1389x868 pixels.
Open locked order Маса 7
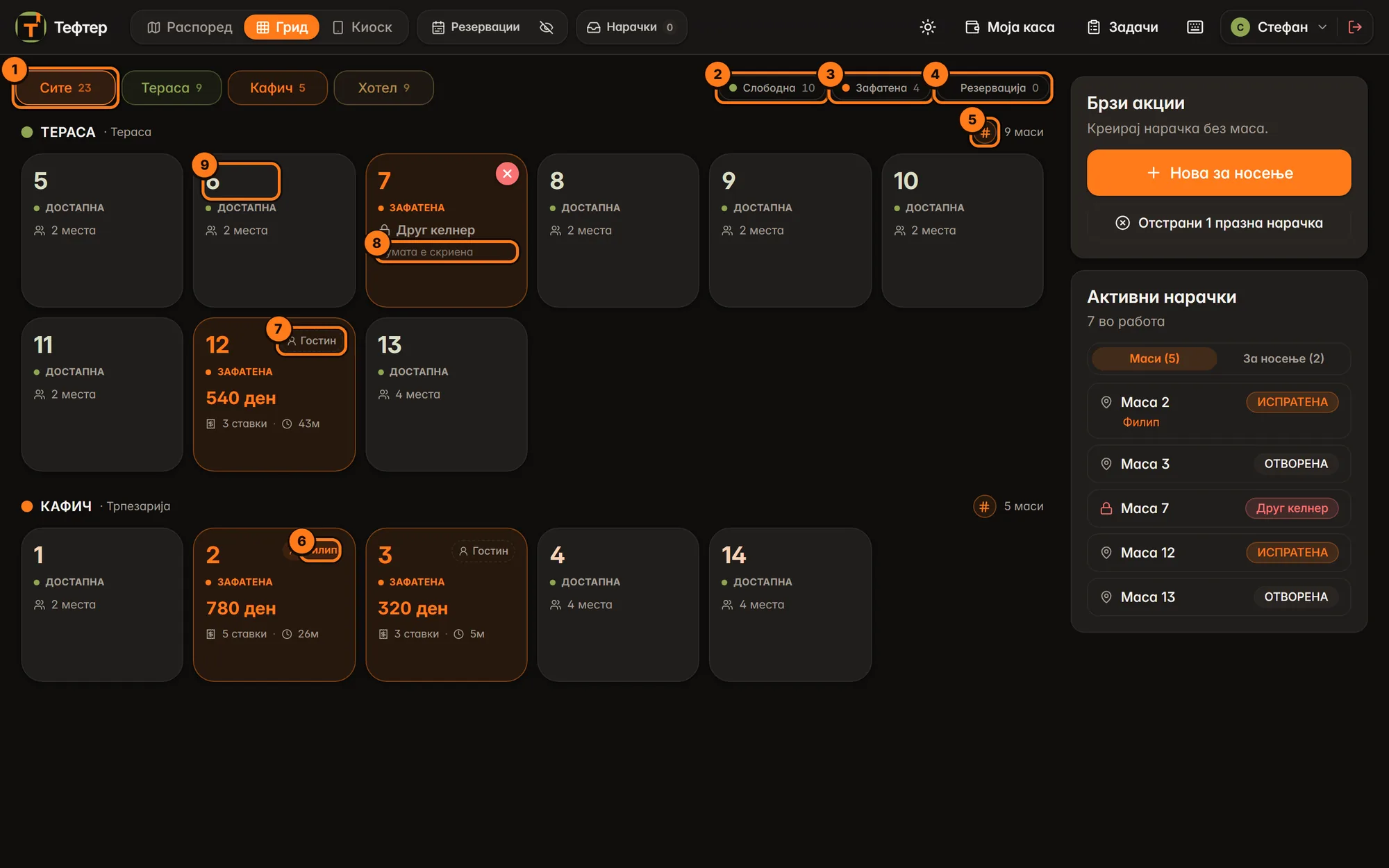[1219, 508]
